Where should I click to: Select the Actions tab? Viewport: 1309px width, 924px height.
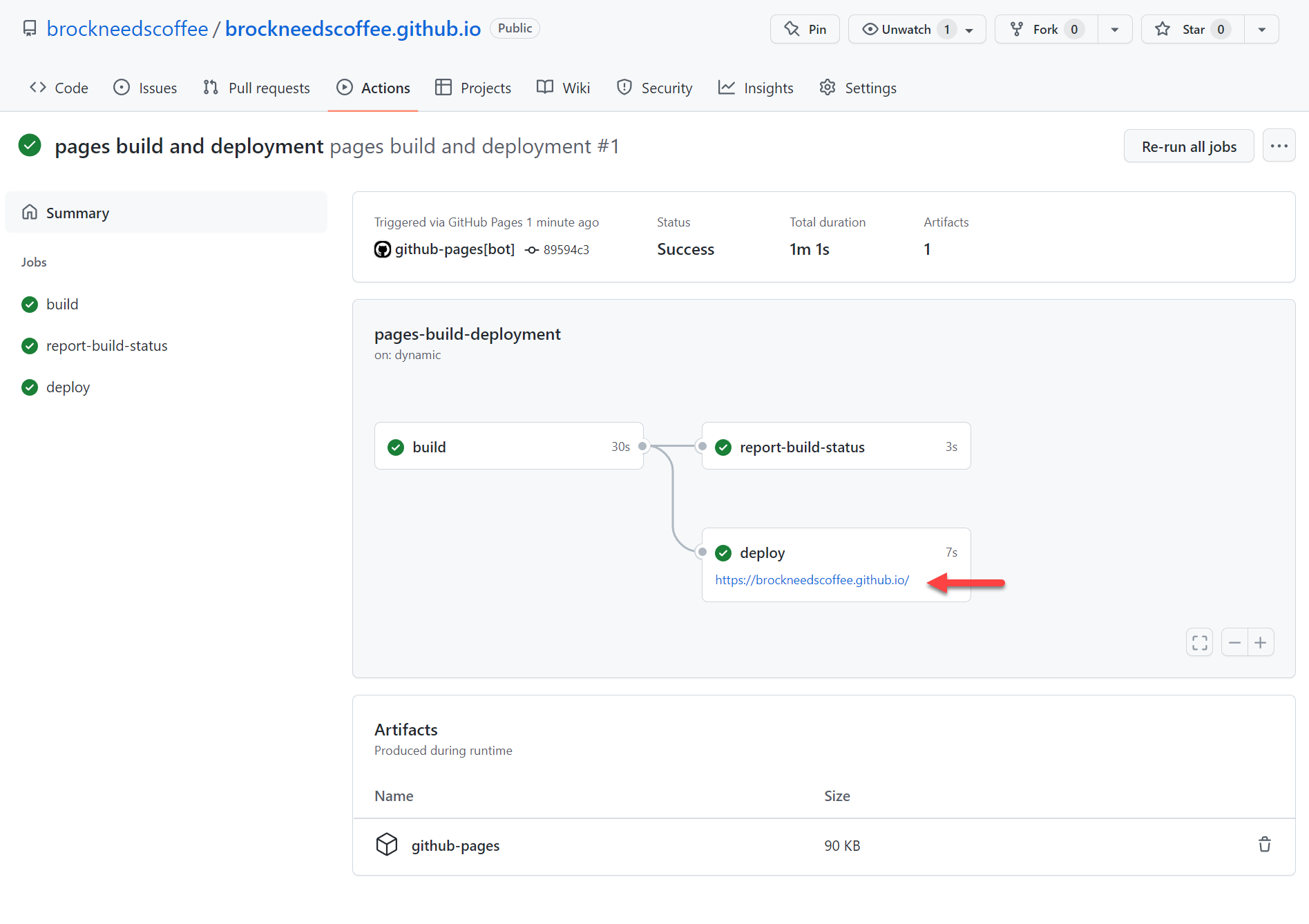(x=373, y=88)
